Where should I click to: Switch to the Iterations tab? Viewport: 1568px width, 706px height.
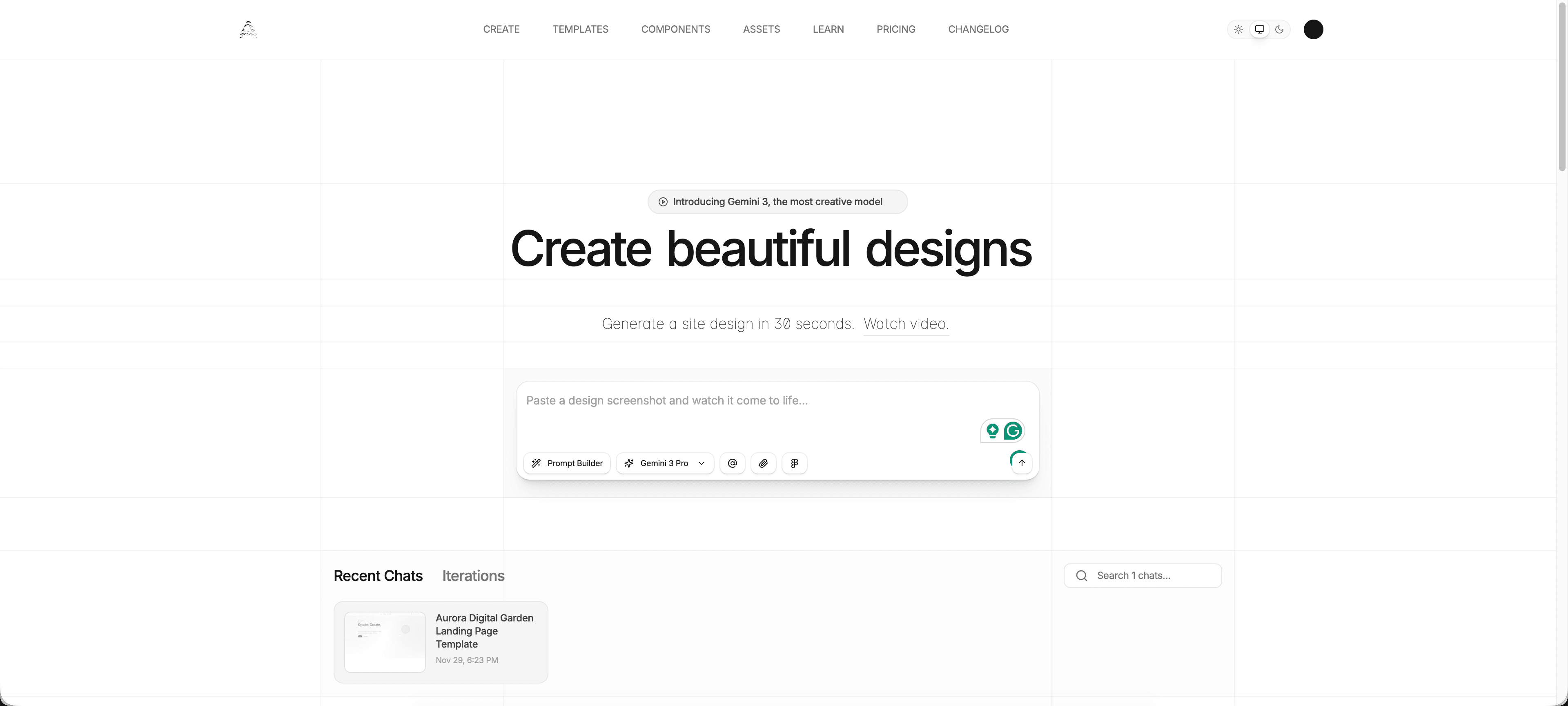pyautogui.click(x=473, y=576)
